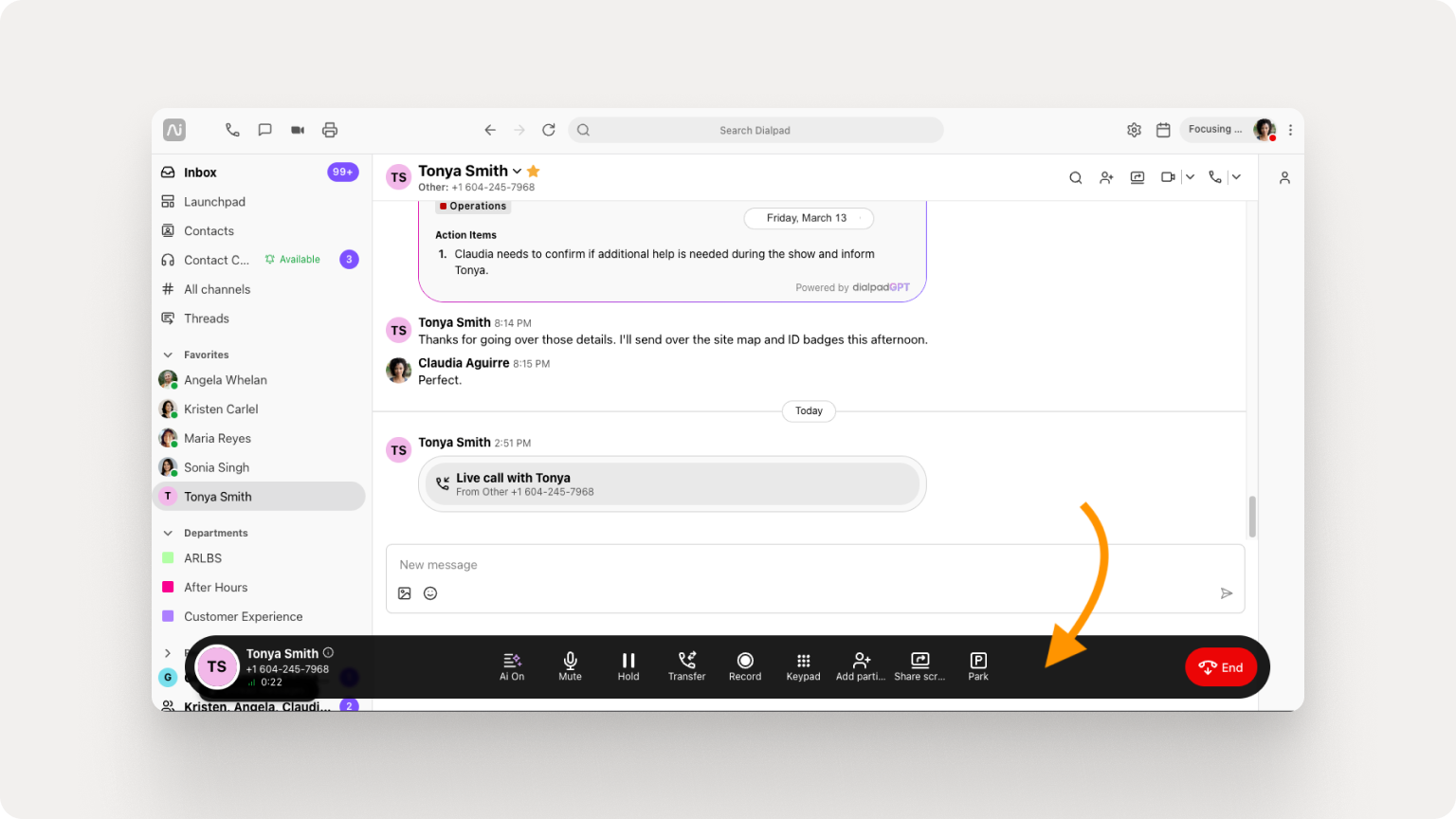Viewport: 1456px width, 819px height.
Task: Open the dropdown next to Tonya Smith's name
Action: pos(517,171)
